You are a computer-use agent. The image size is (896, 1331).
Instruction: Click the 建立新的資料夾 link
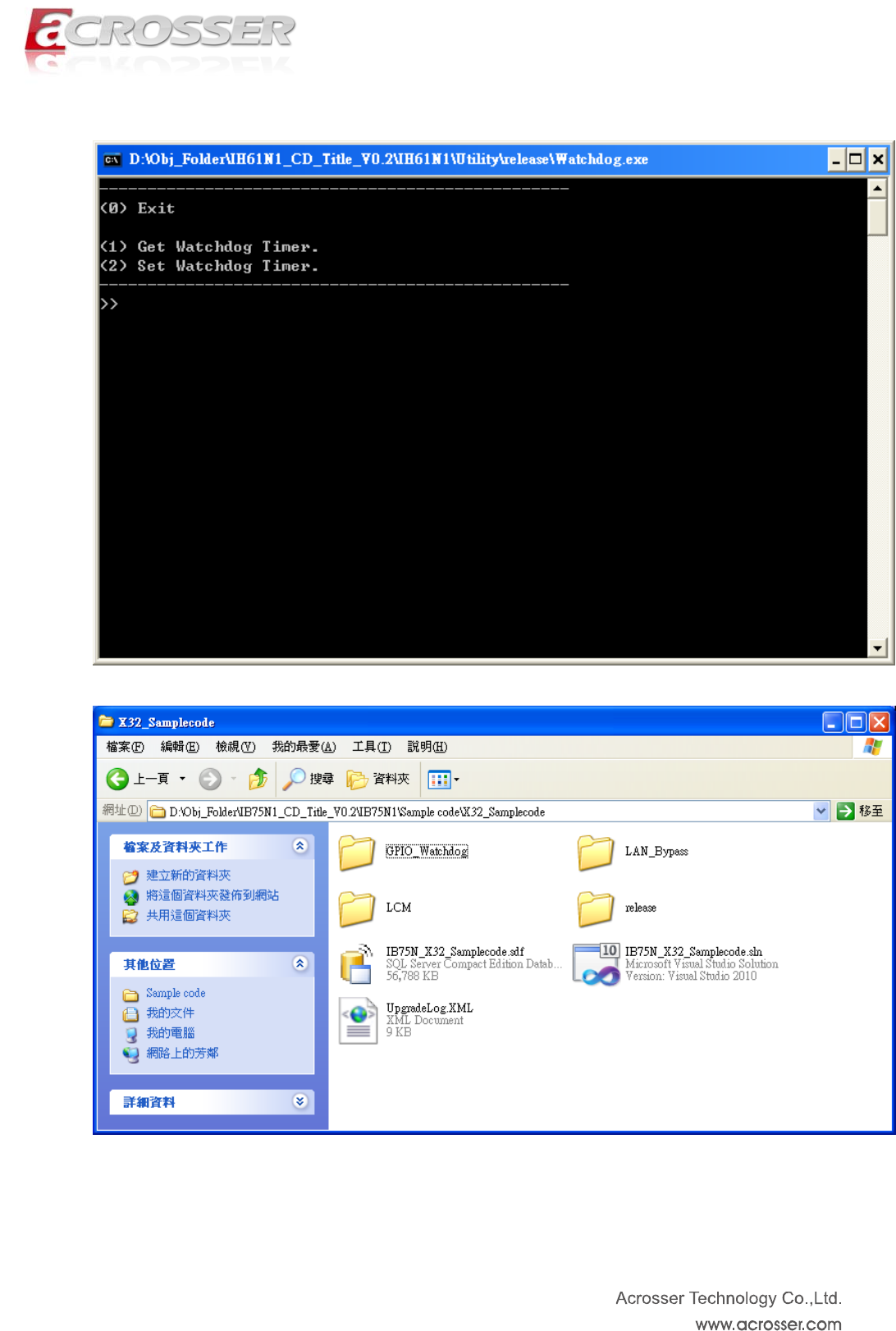188,876
